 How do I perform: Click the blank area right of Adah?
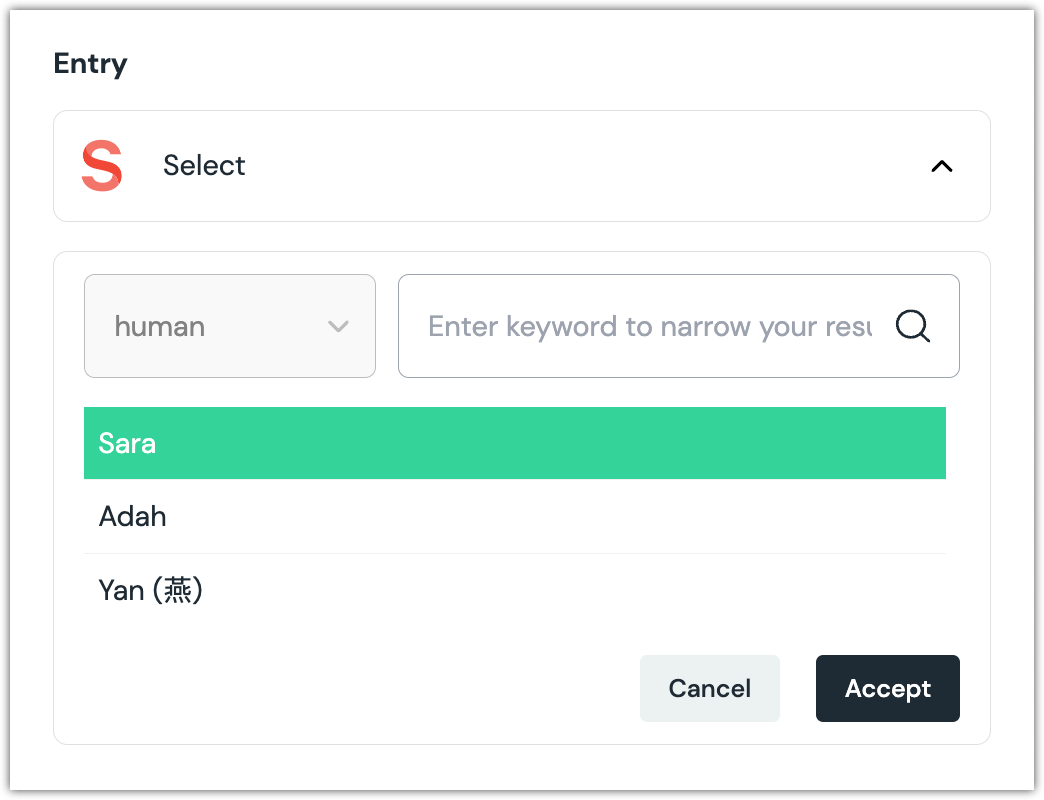[550, 517]
